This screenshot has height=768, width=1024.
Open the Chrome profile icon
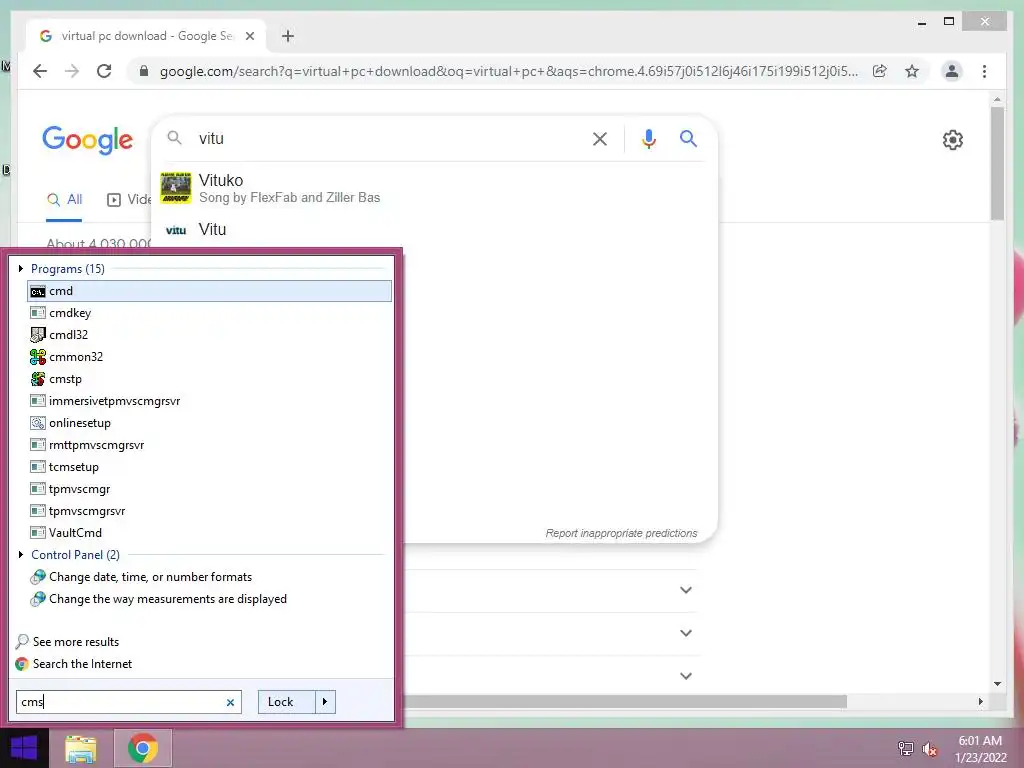coord(952,71)
